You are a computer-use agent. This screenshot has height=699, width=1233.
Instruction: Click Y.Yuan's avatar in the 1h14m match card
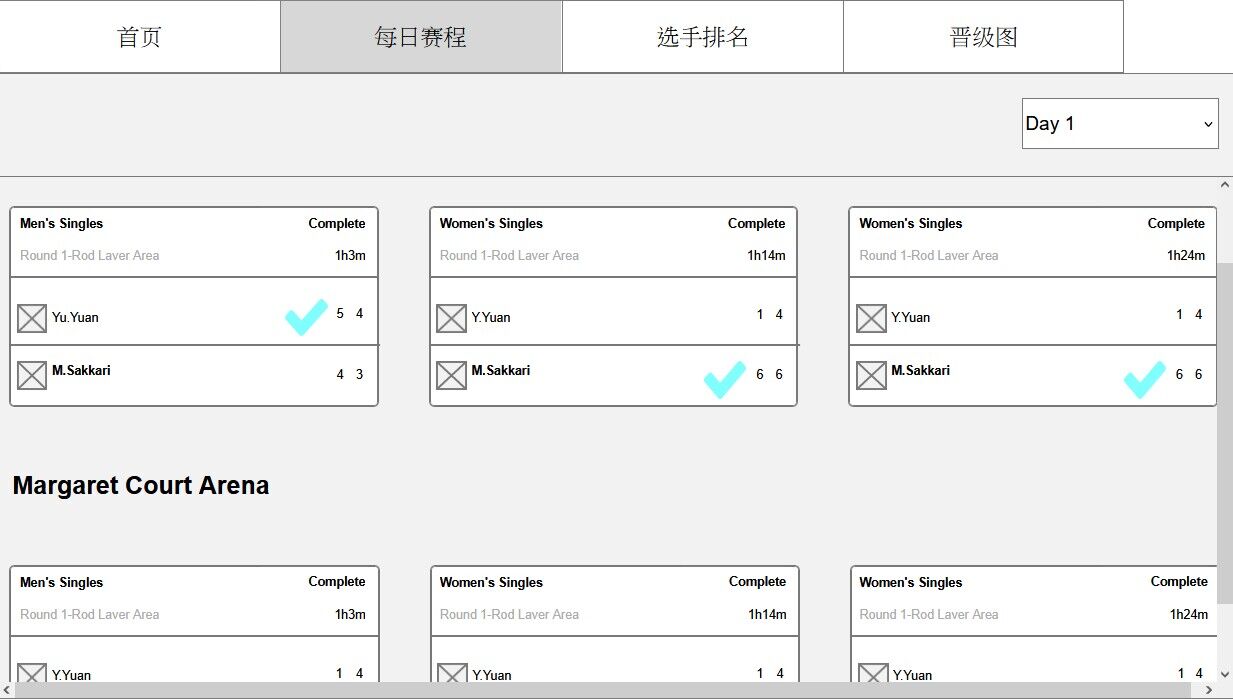pyautogui.click(x=452, y=319)
